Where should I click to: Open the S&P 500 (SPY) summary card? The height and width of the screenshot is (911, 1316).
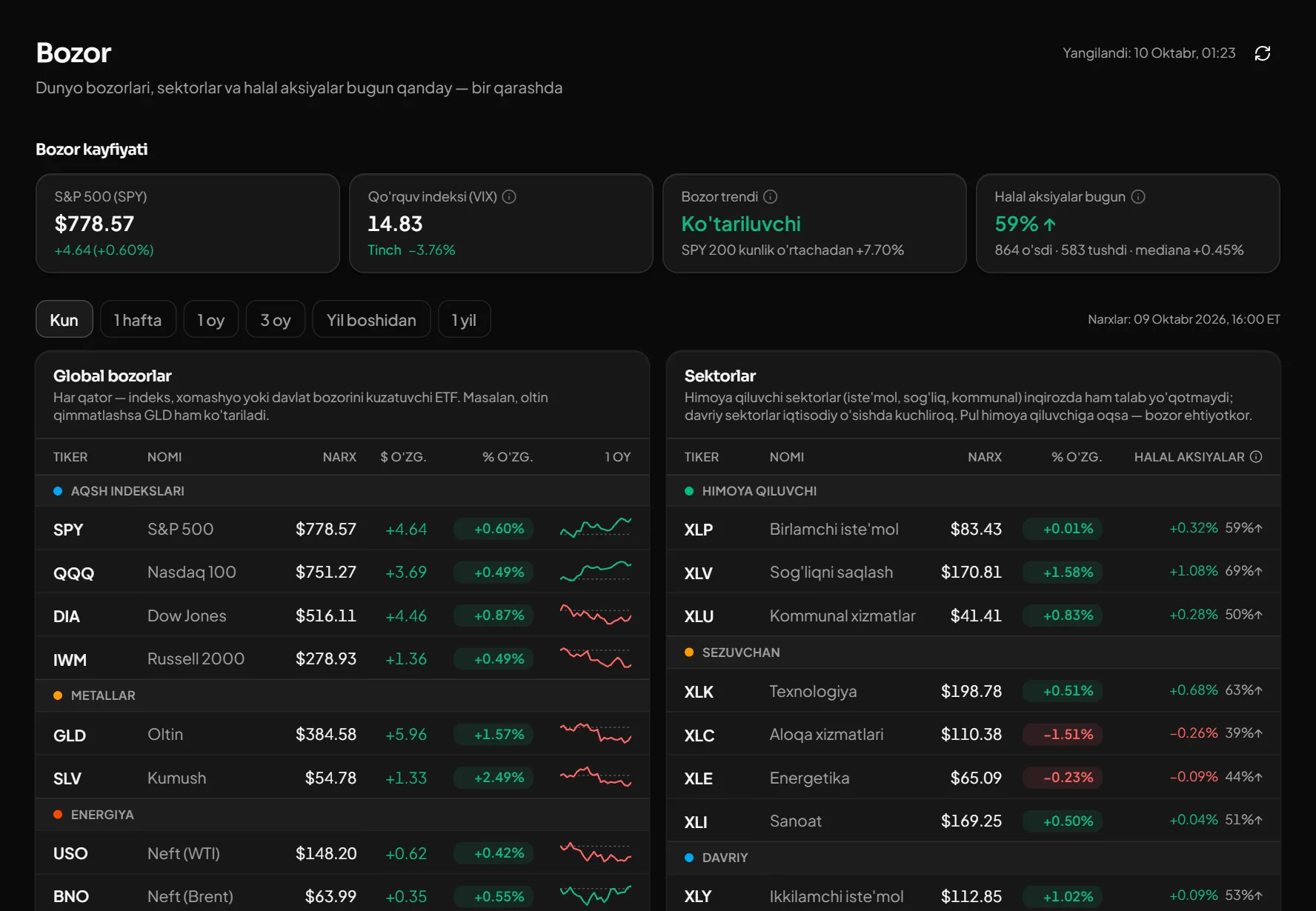[x=187, y=224]
